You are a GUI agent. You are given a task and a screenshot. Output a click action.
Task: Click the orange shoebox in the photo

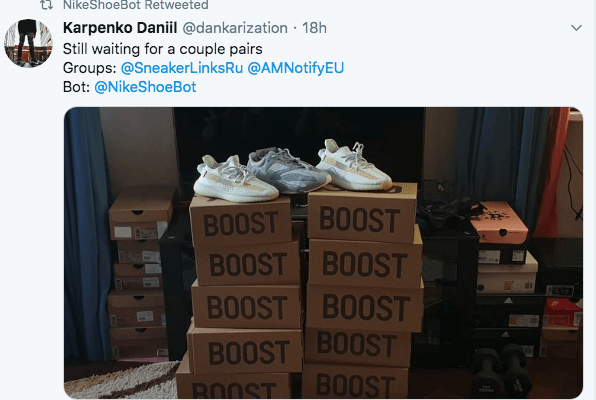pyautogui.click(x=498, y=222)
